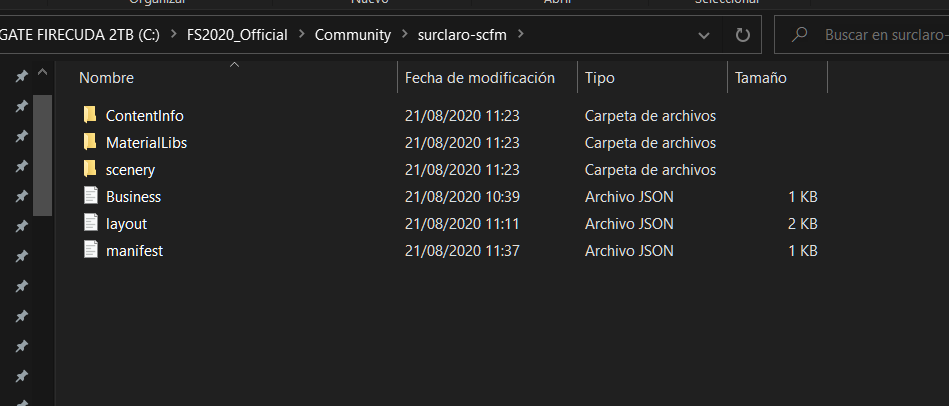
Task: Select the layout JSON file icon
Action: point(90,223)
